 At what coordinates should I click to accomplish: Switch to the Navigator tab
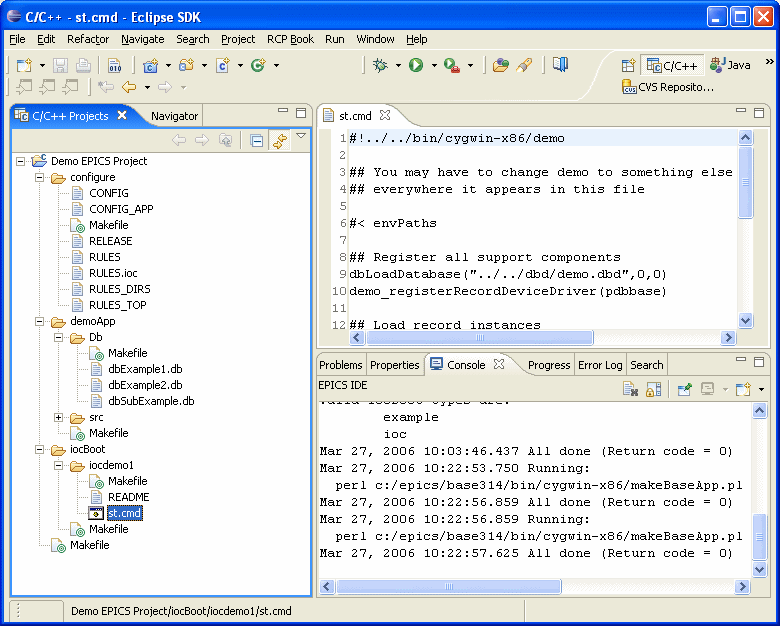click(x=174, y=116)
